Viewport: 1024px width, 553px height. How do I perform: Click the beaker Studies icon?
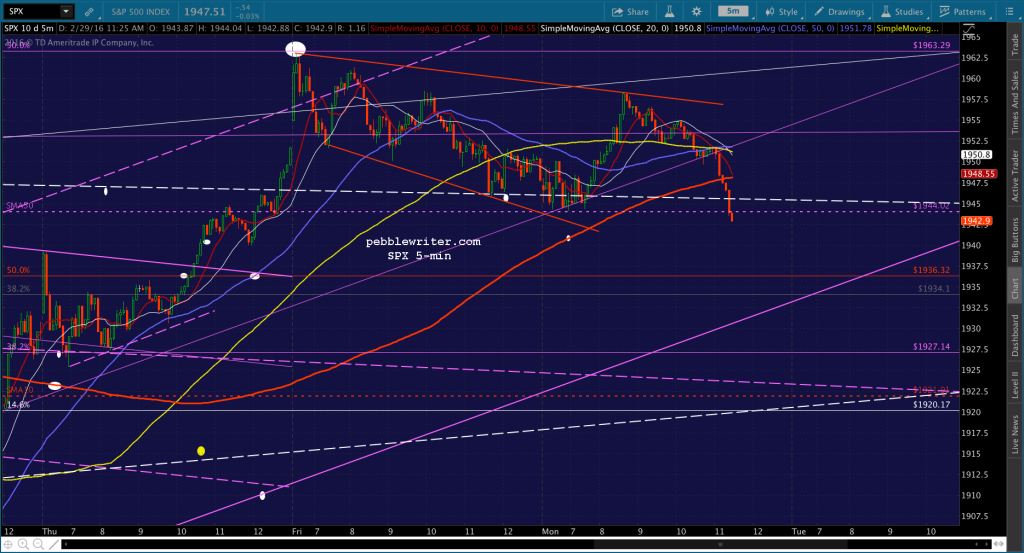coord(886,11)
